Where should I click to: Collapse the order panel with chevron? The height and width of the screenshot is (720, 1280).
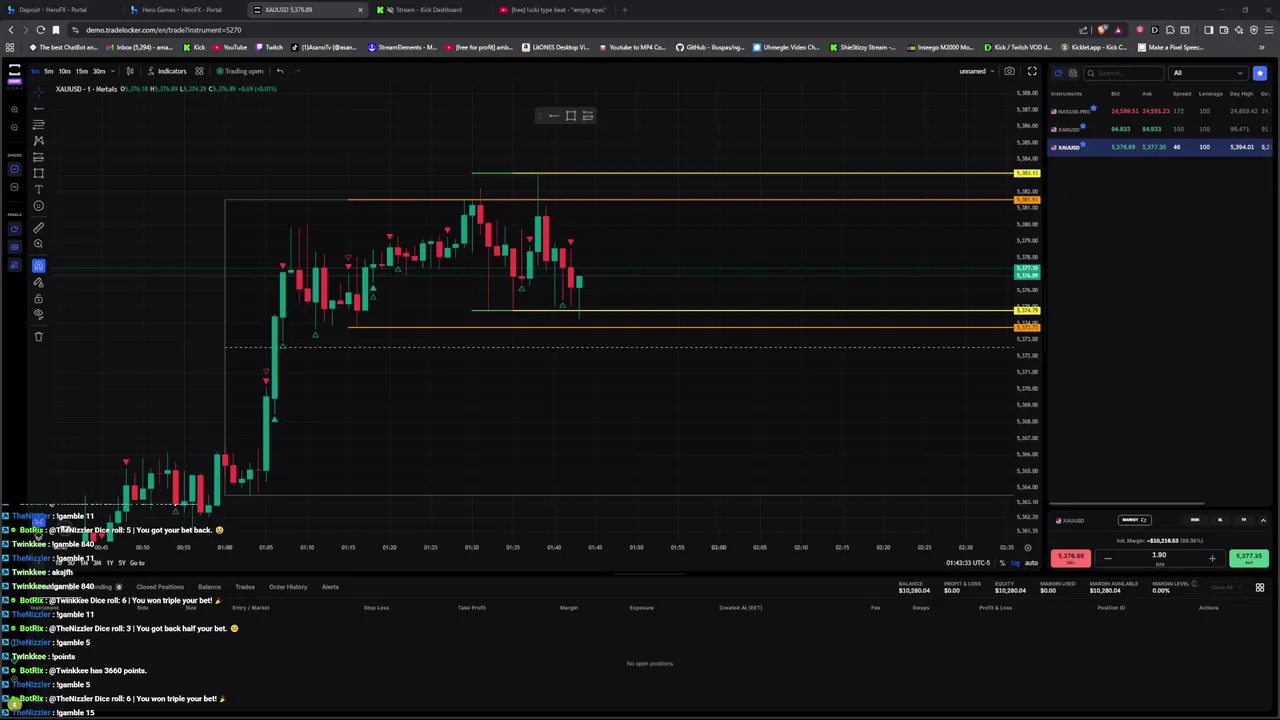click(x=1263, y=520)
